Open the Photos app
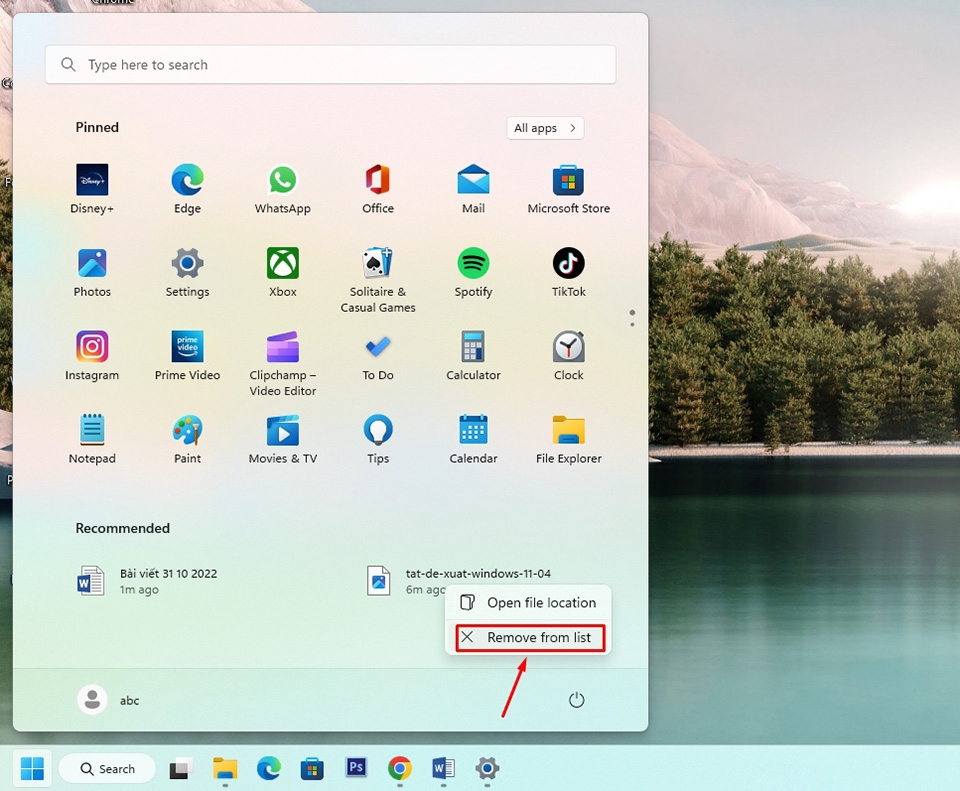Screen dimensions: 960x791 92,272
